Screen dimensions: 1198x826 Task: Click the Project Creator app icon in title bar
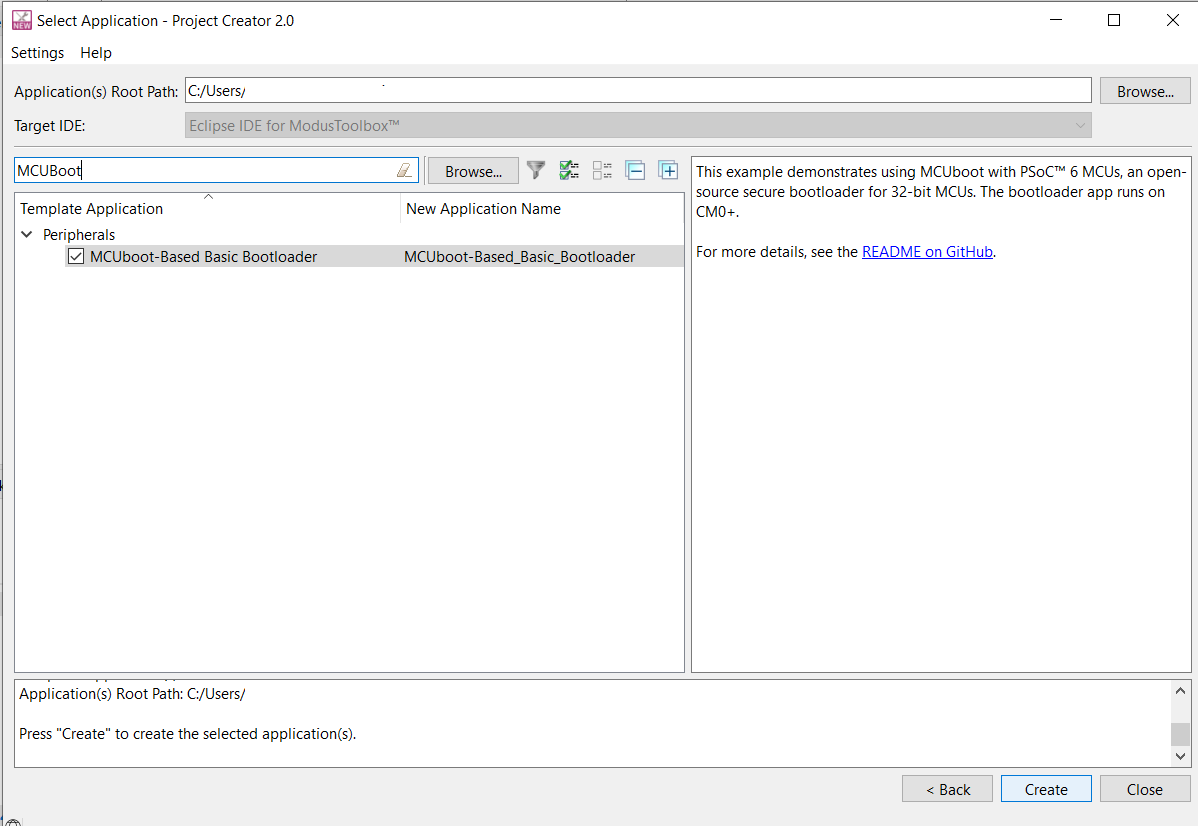tap(21, 21)
